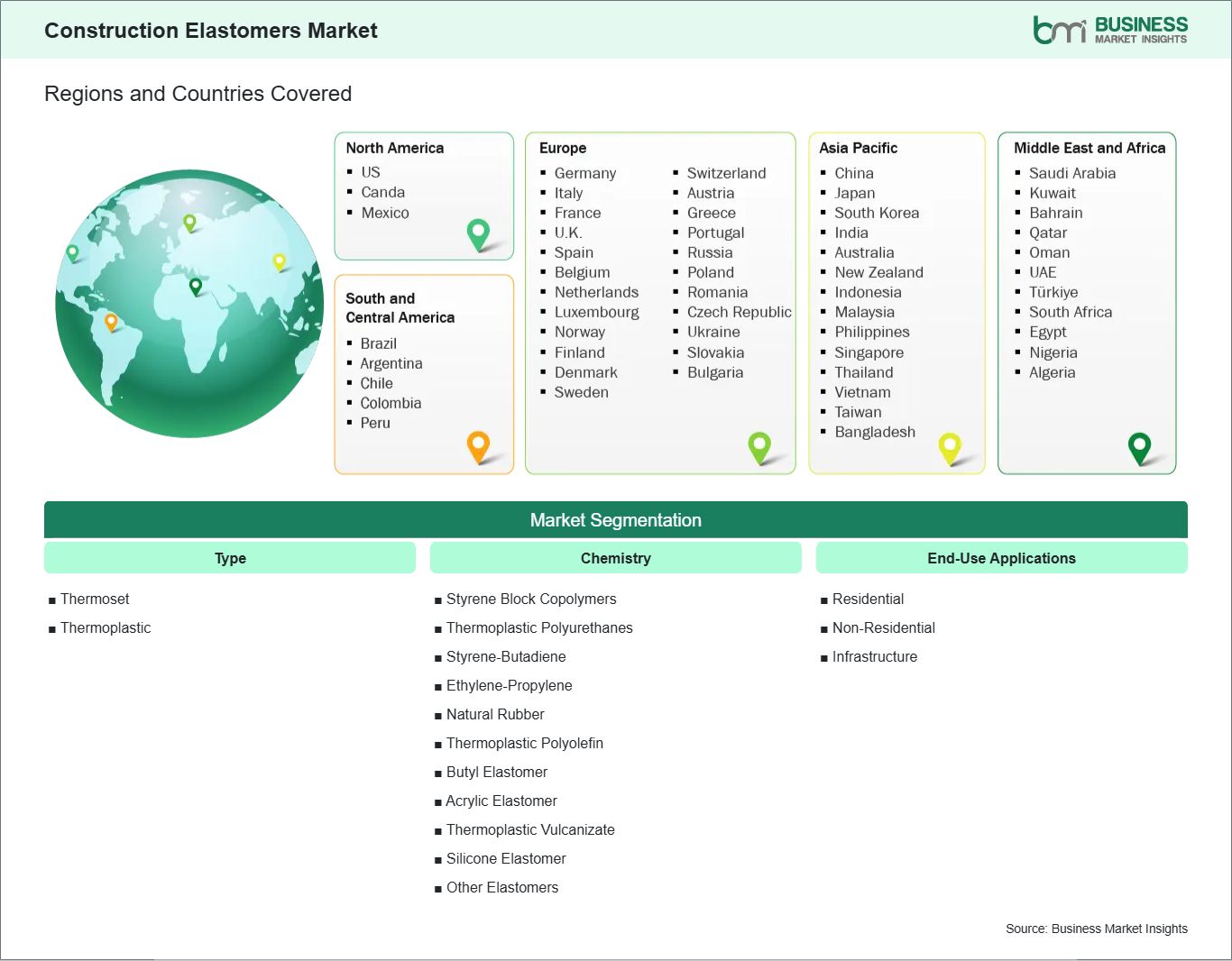The width and height of the screenshot is (1232, 961).
Task: Click the orange South and Central America pin
Action: pos(478,446)
